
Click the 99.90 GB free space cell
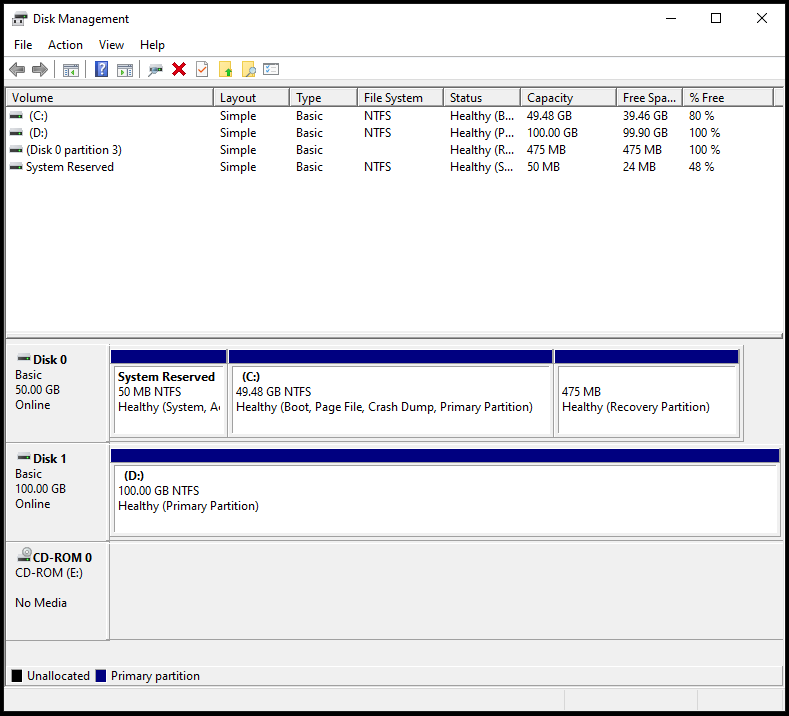point(645,133)
